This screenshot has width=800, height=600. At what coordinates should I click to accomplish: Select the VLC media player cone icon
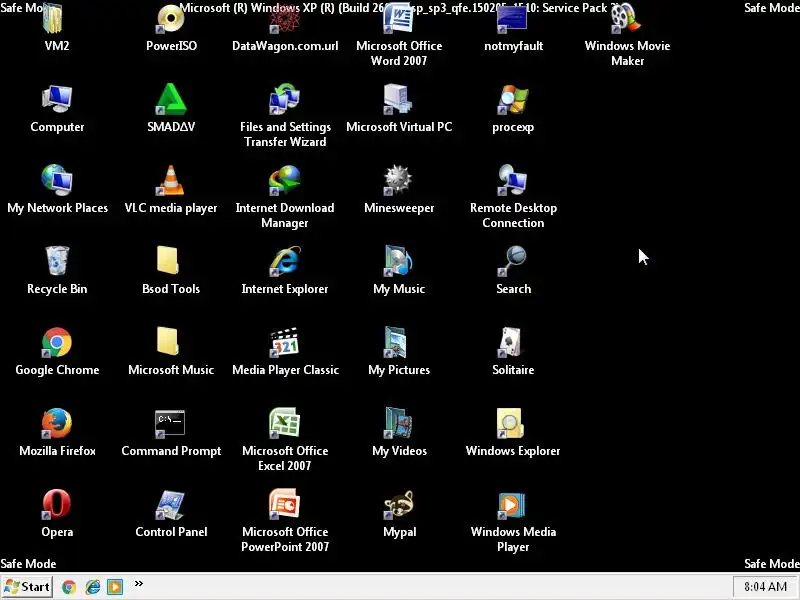(x=171, y=180)
